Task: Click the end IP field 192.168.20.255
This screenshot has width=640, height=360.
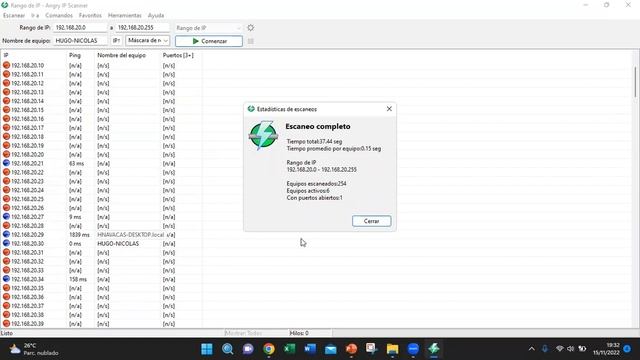Action: tap(142, 27)
